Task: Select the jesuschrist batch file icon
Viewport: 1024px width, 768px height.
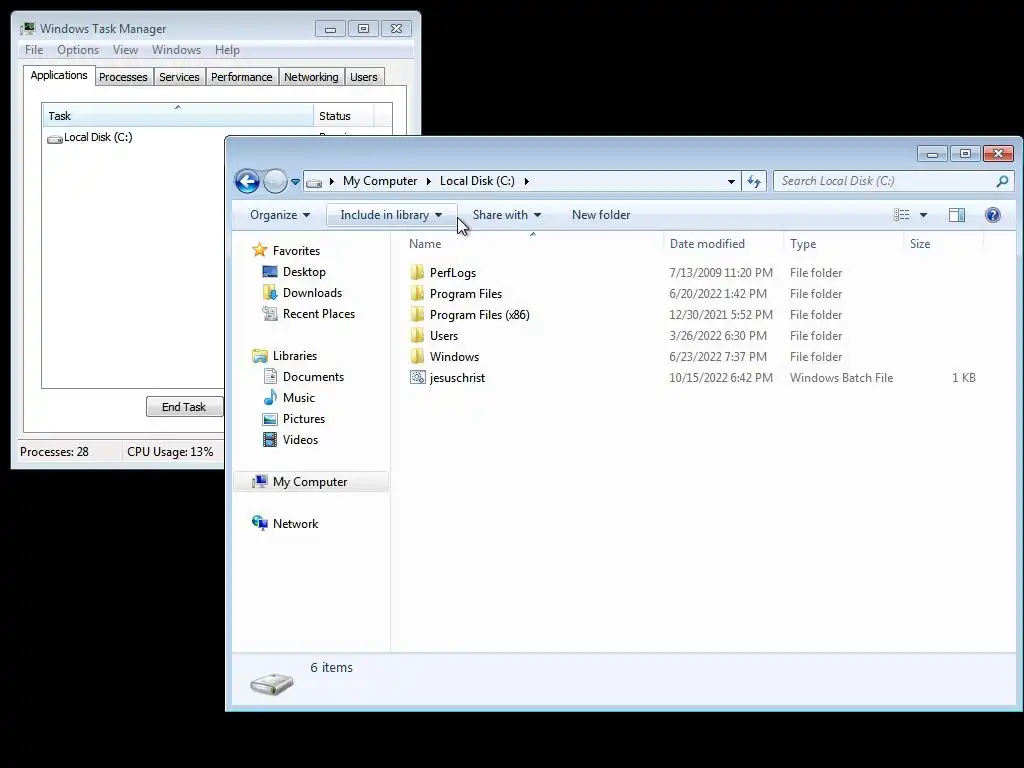Action: coord(417,377)
